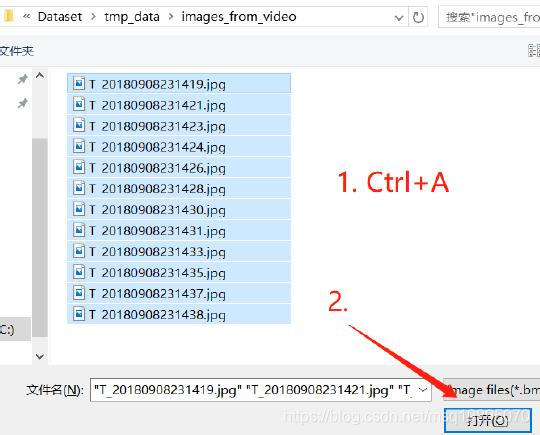Click images_from_video breadcrumb segment
This screenshot has width=540, height=435.
coord(239,17)
